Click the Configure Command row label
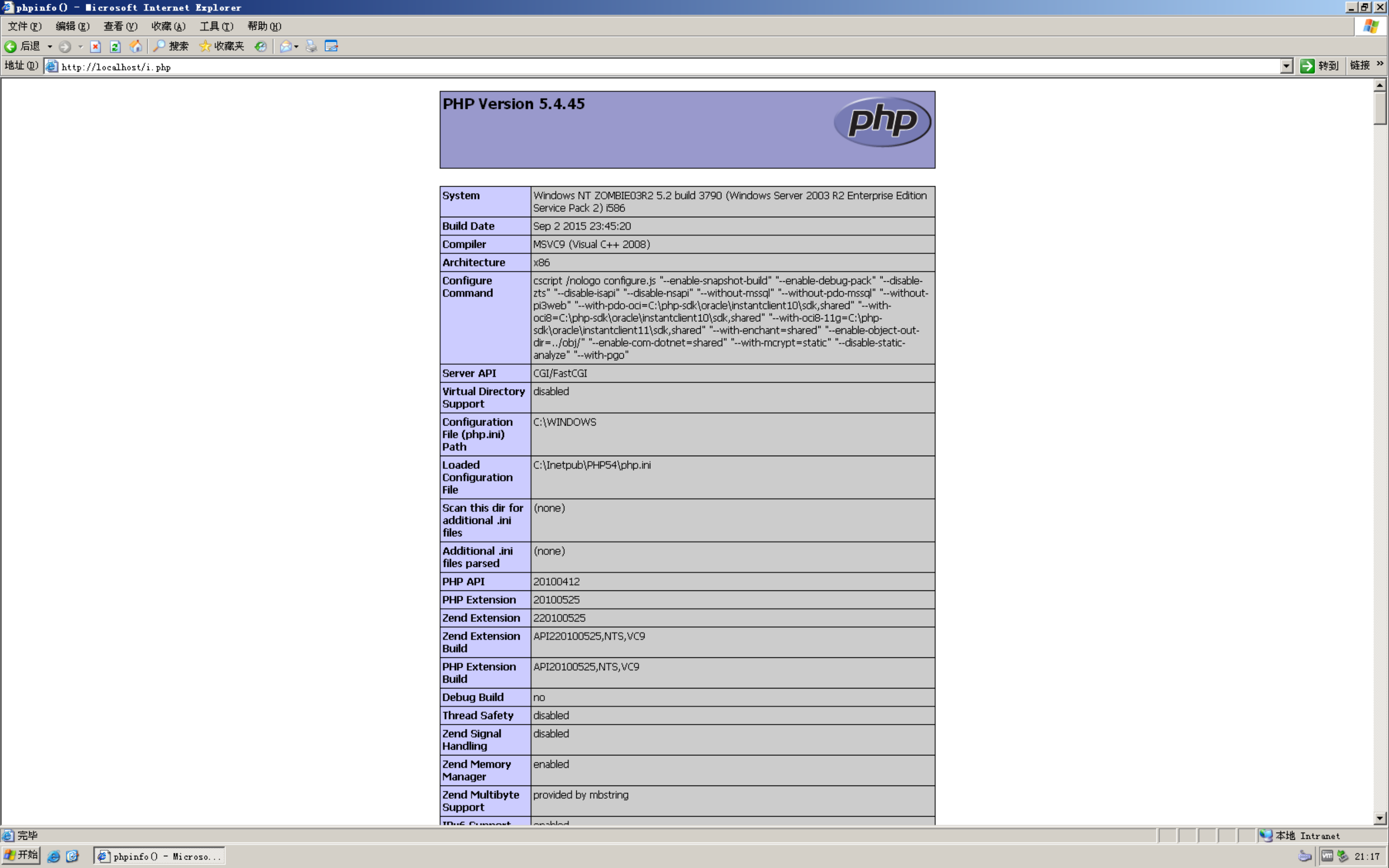Image resolution: width=1389 pixels, height=868 pixels. tap(467, 287)
